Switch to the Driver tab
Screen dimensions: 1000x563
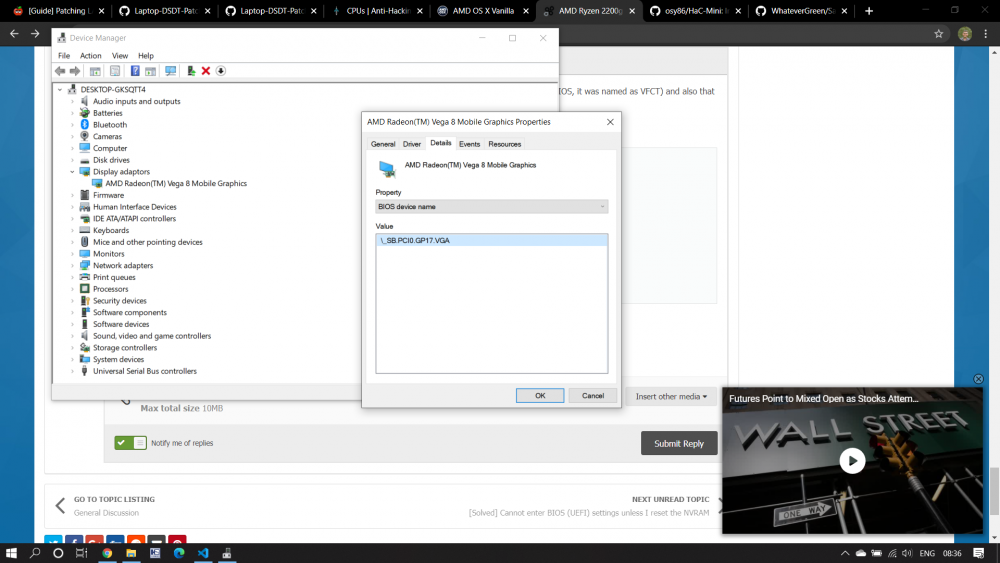point(411,144)
